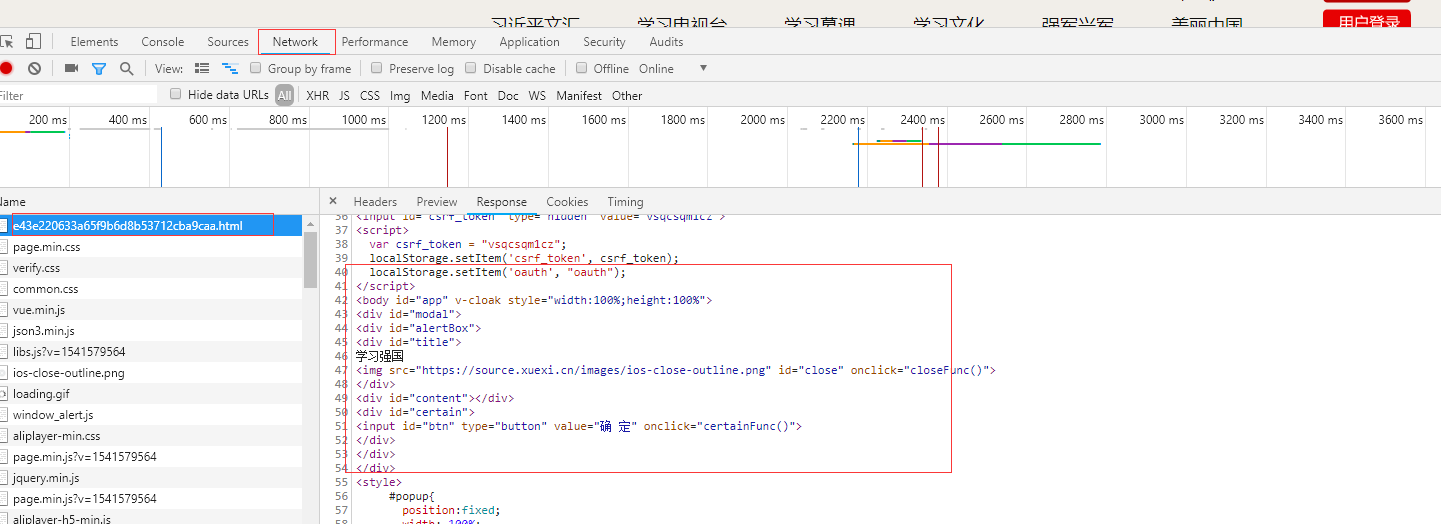Select the Response tab
Image resolution: width=1441 pixels, height=524 pixels.
pyautogui.click(x=502, y=202)
